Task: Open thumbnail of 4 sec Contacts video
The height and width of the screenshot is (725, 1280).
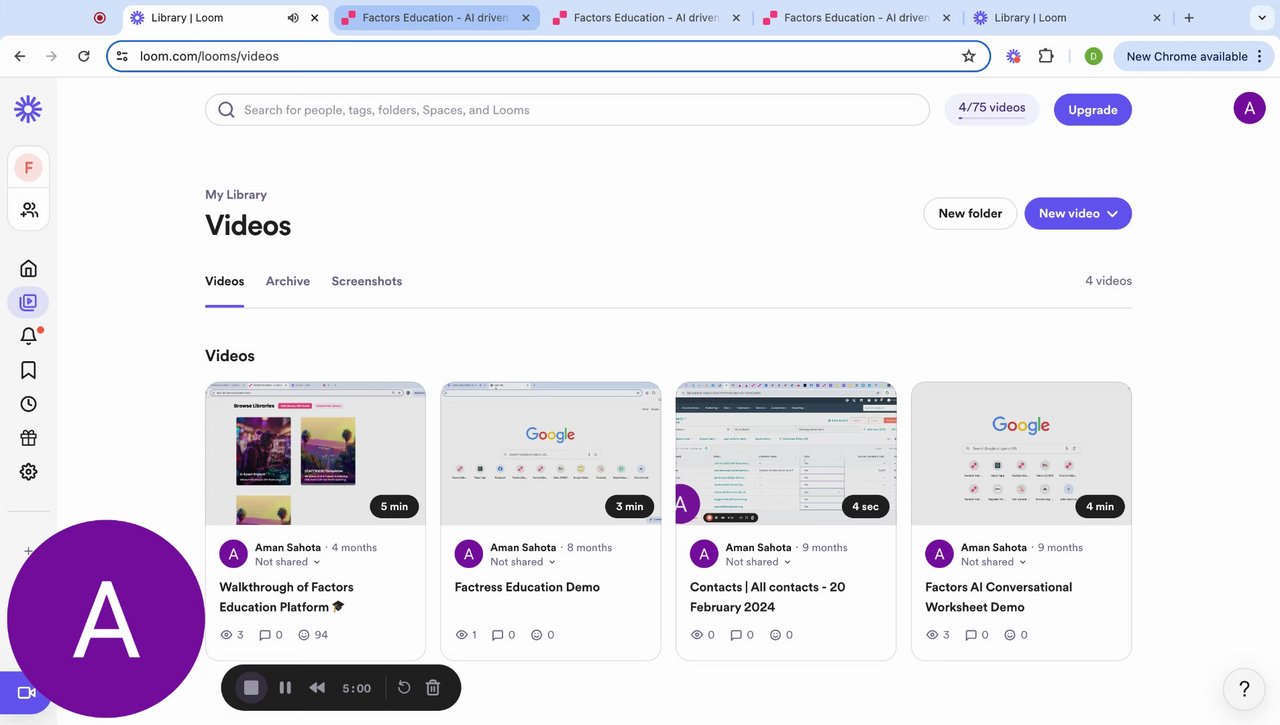Action: (x=786, y=453)
